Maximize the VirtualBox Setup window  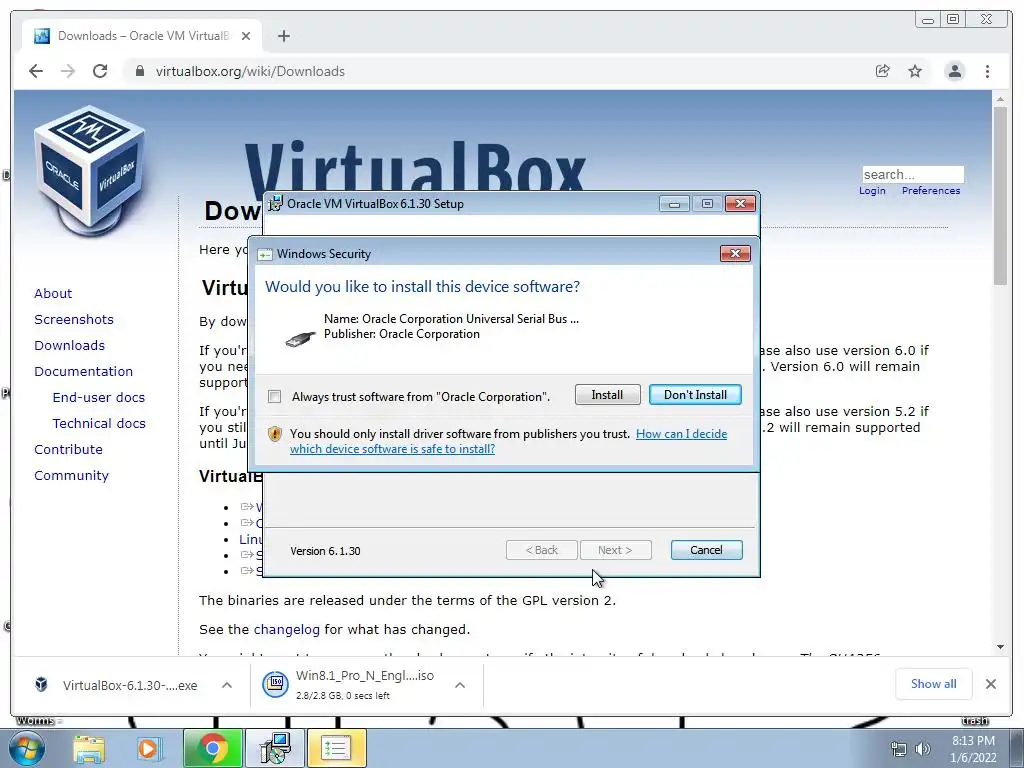pyautogui.click(x=707, y=204)
